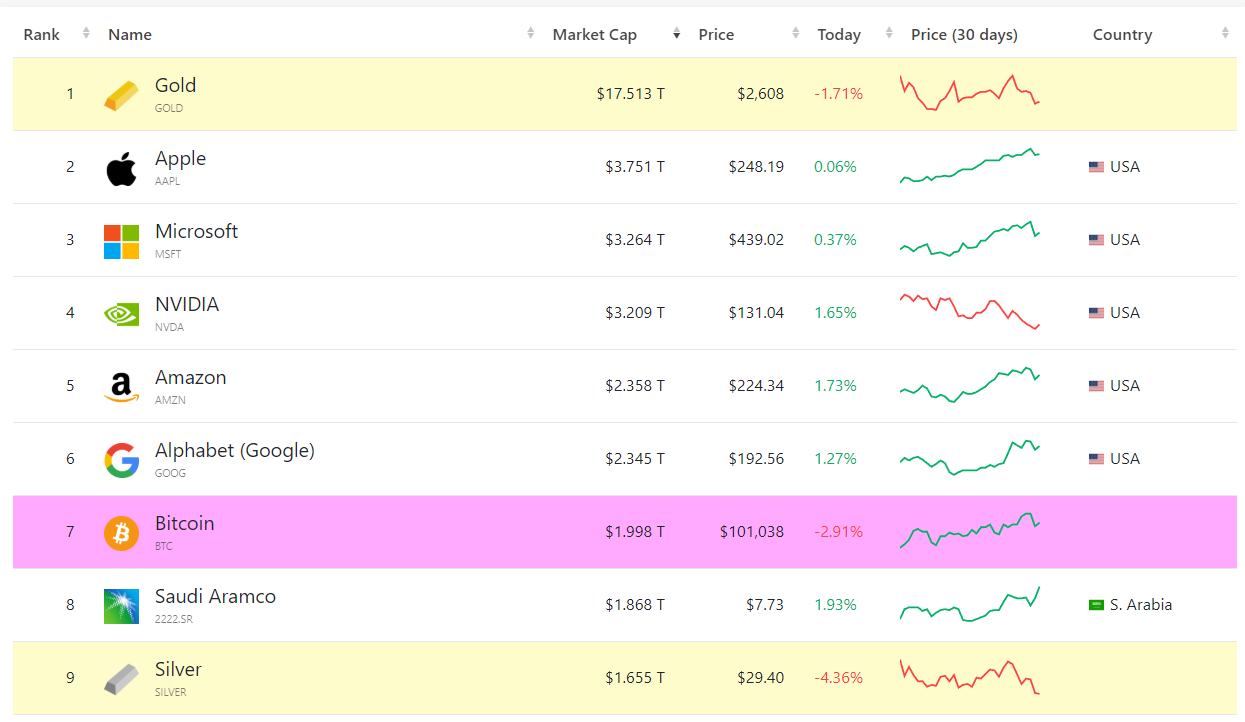Open the Alphabet (Google) name link
This screenshot has width=1245, height=722.
pyautogui.click(x=234, y=451)
